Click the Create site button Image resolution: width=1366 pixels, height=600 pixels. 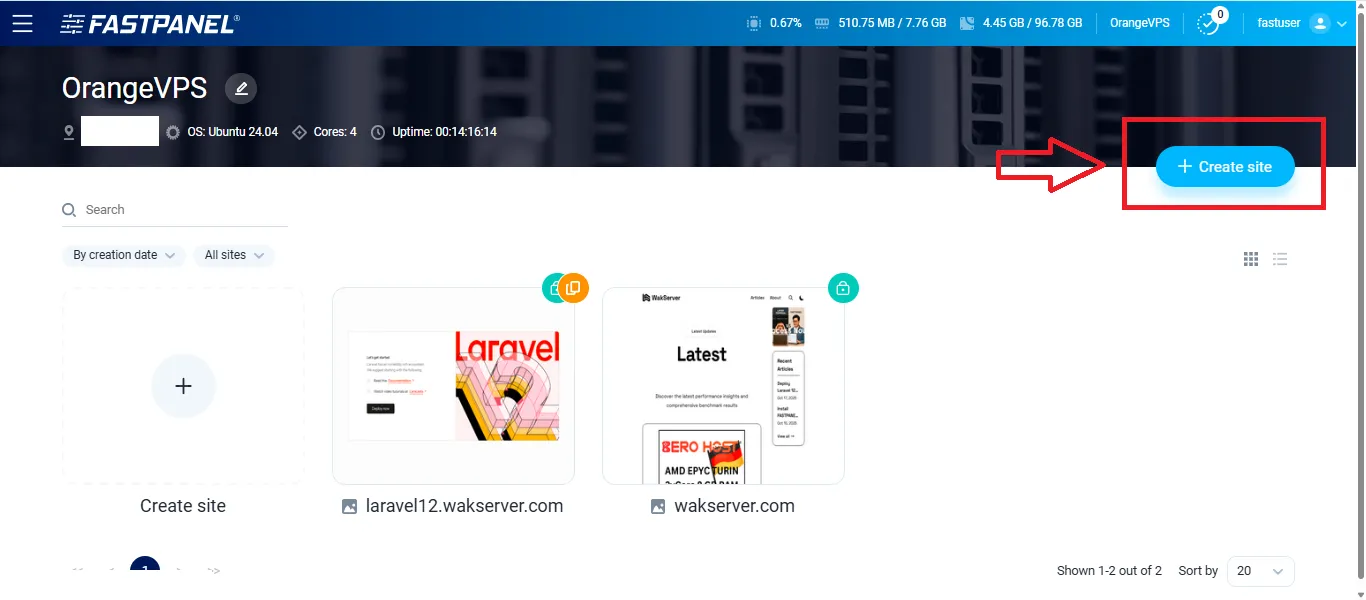[1224, 166]
